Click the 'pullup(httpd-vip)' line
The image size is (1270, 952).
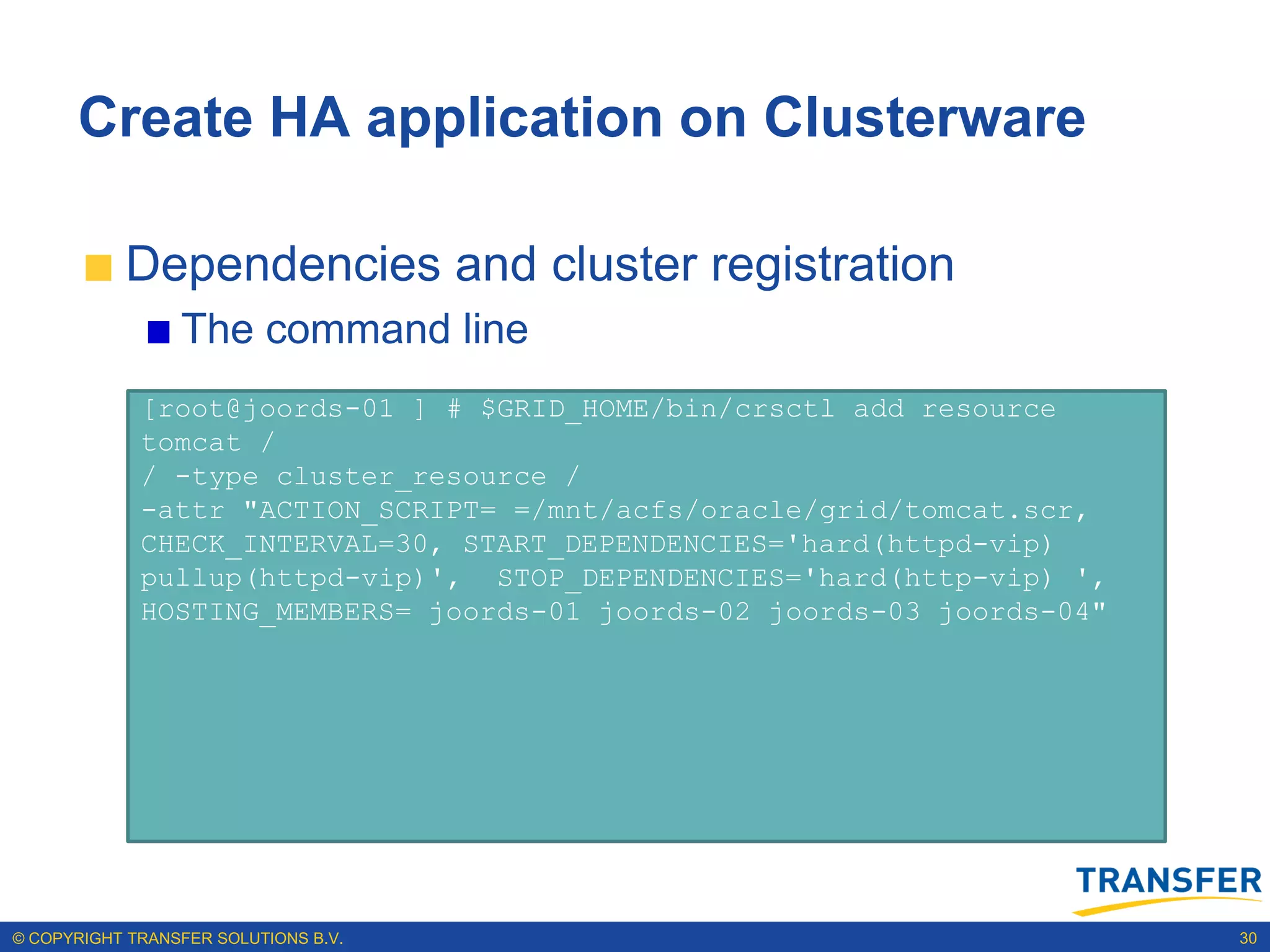tap(623, 578)
